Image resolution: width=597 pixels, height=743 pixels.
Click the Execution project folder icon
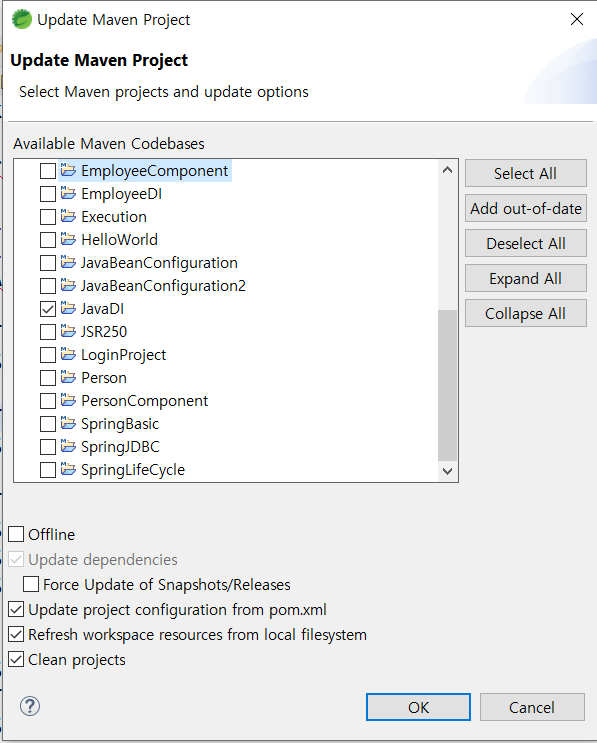(x=68, y=216)
